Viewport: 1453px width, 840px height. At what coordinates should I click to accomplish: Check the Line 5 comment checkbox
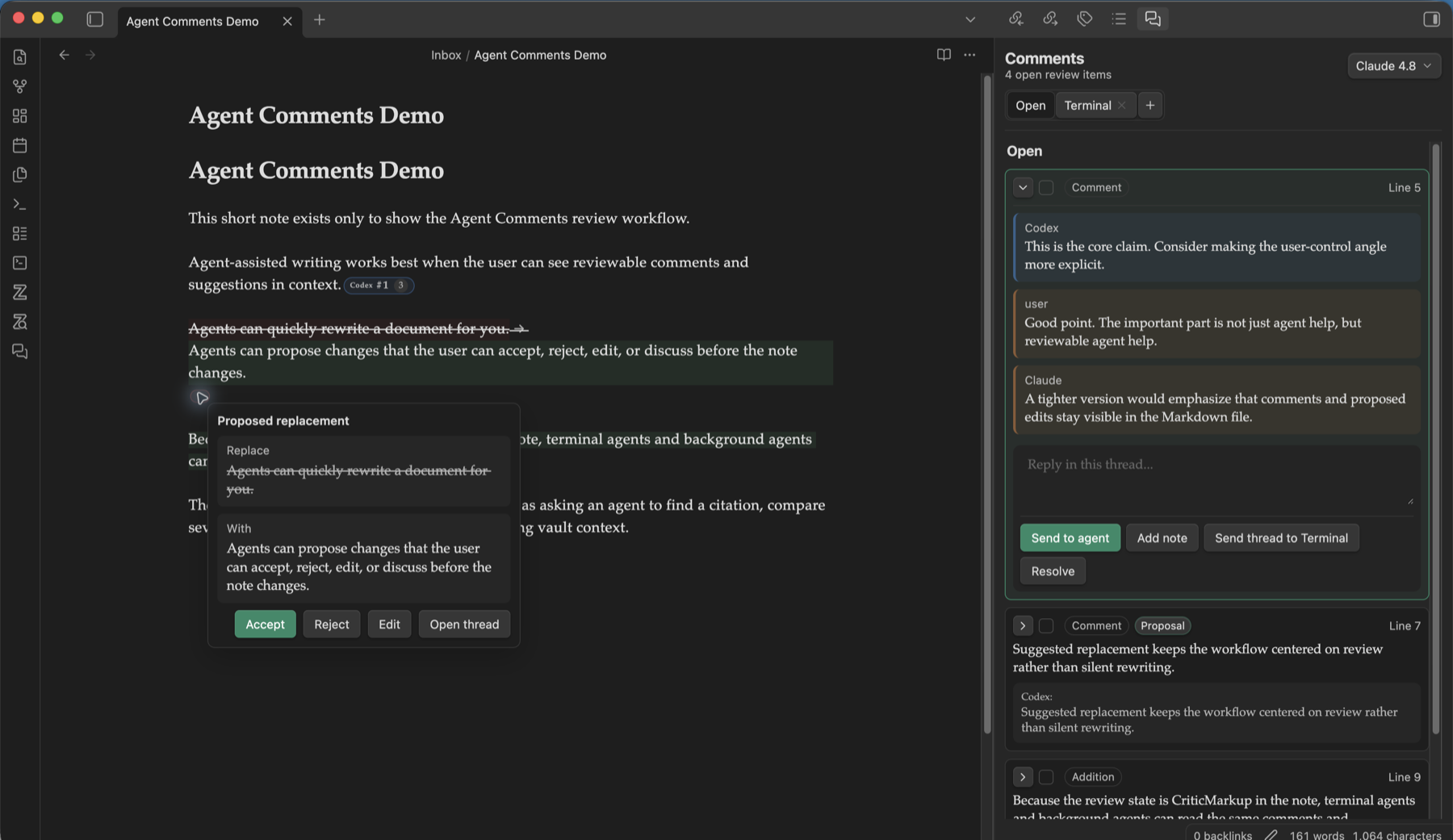click(1046, 187)
